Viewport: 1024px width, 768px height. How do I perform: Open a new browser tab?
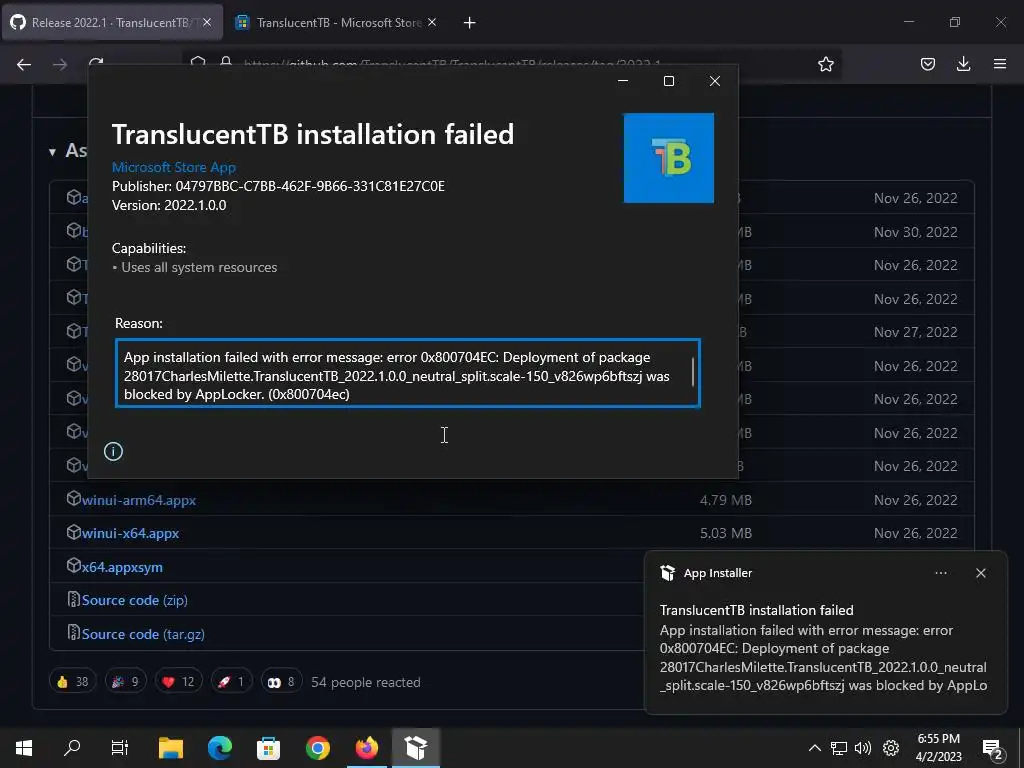(470, 23)
